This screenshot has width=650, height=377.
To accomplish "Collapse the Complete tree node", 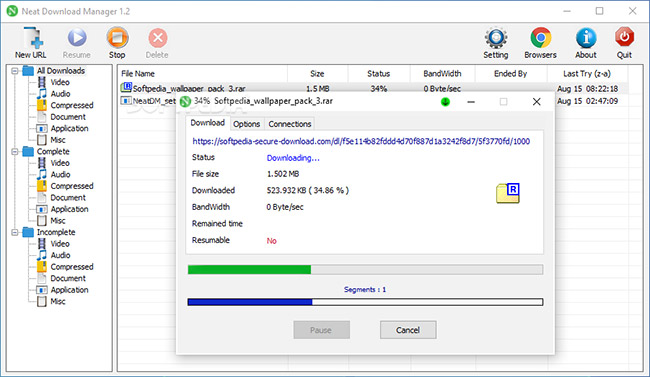I will pos(15,152).
